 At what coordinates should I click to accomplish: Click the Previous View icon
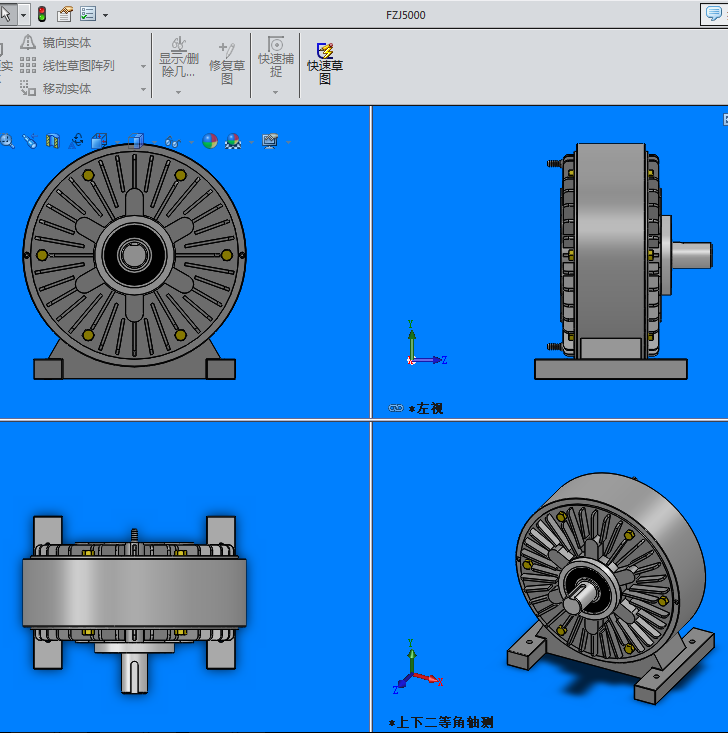coord(30,141)
